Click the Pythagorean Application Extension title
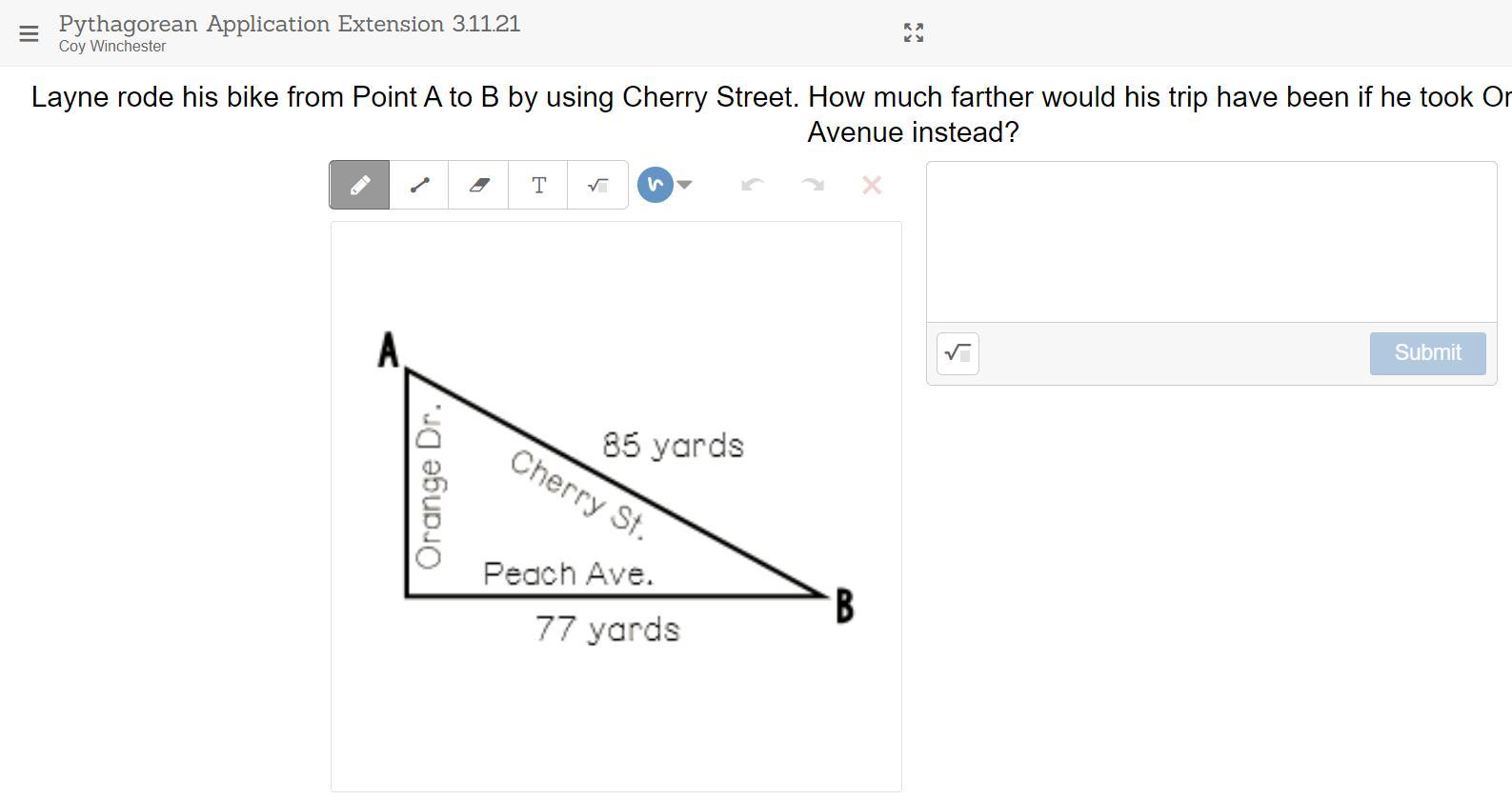Viewport: 1512px width, 800px height. tap(290, 24)
